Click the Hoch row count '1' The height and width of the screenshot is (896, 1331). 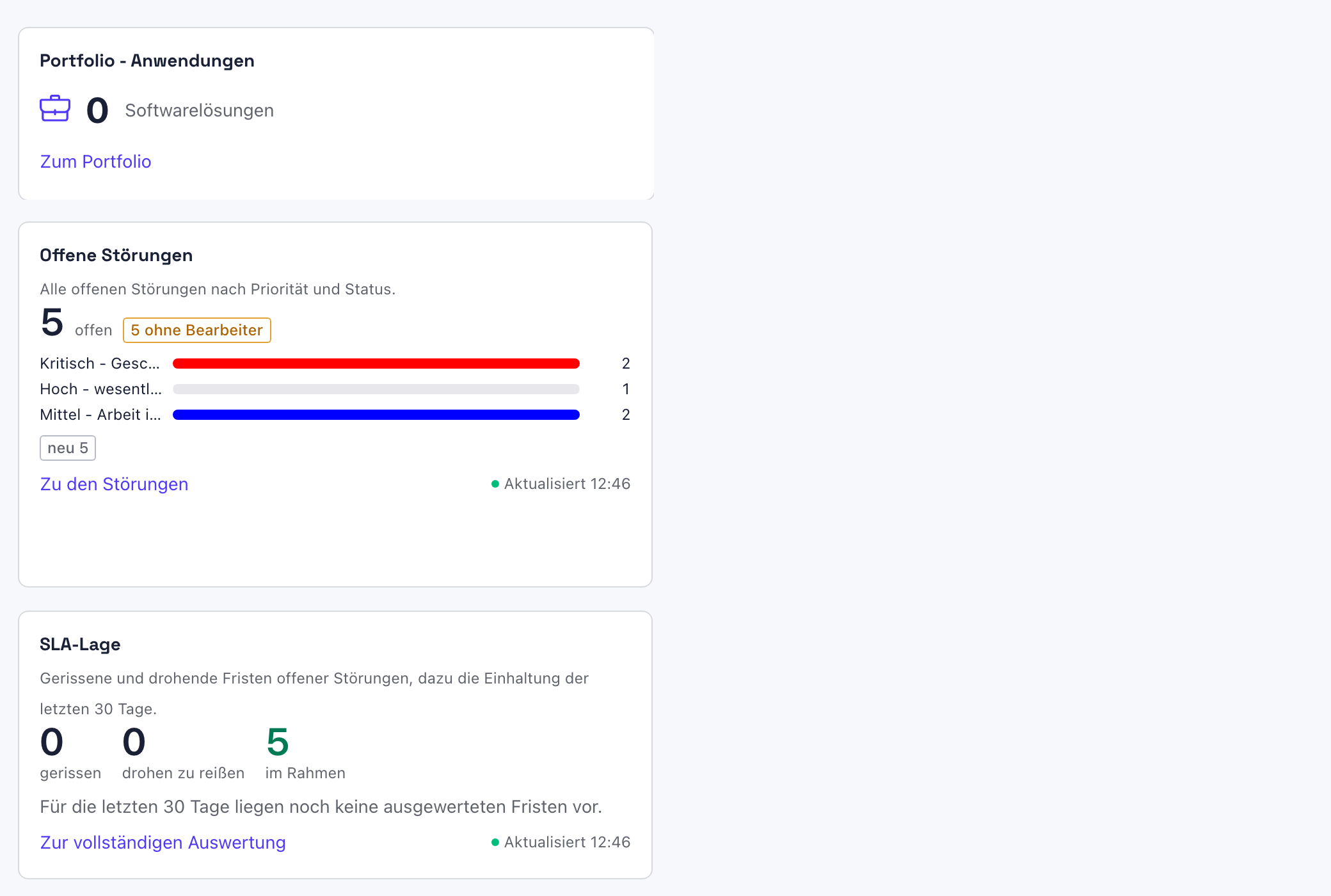tap(626, 389)
